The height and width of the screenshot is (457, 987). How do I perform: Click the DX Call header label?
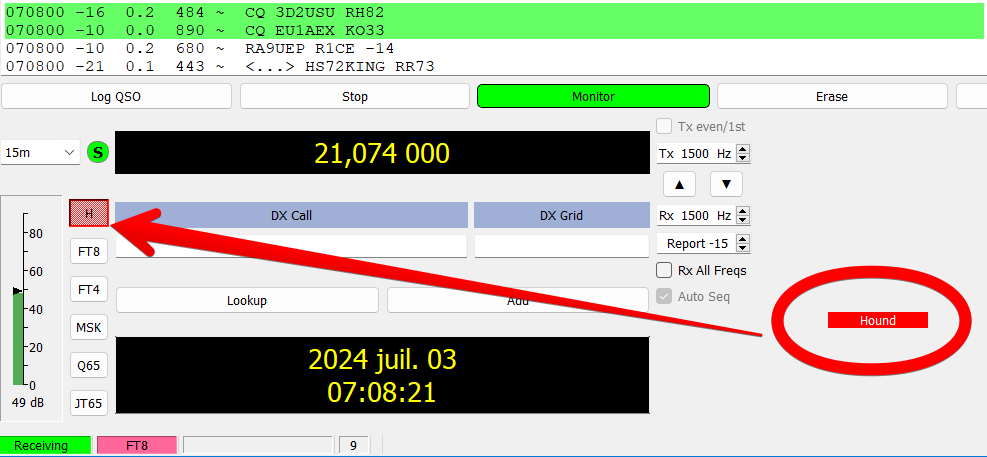pos(291,215)
